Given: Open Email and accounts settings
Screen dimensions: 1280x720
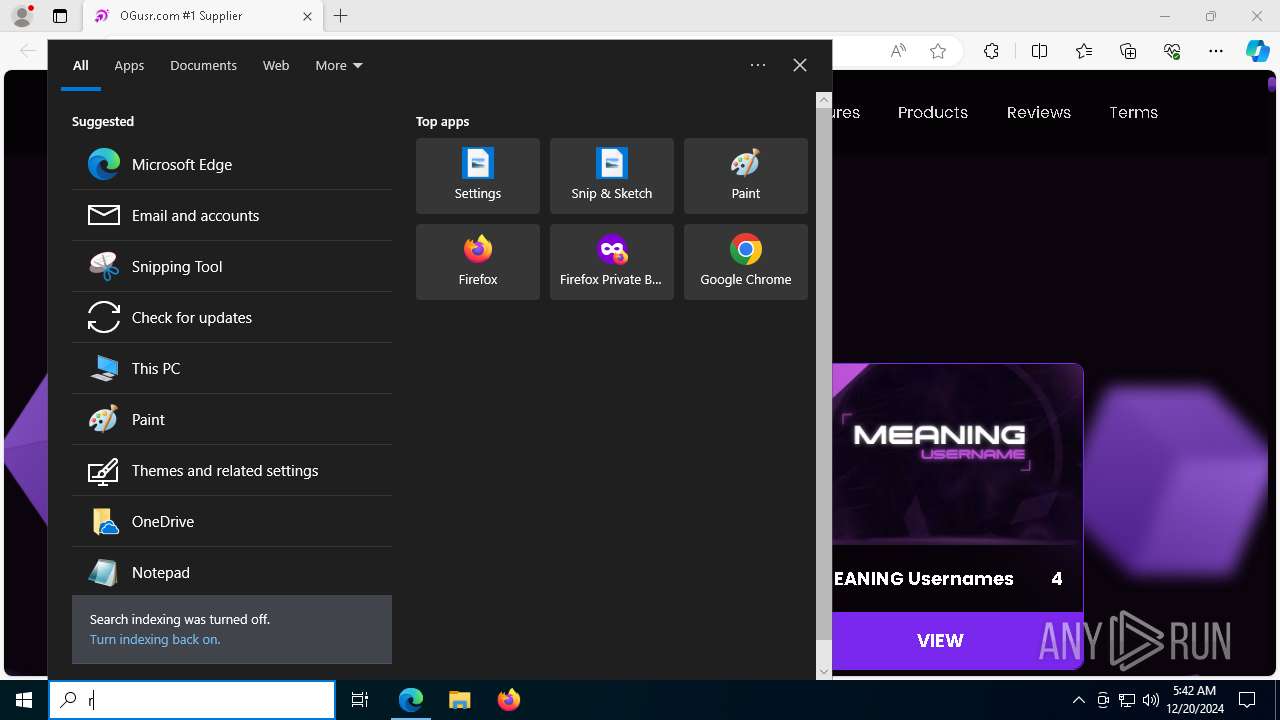Looking at the screenshot, I should 232,215.
